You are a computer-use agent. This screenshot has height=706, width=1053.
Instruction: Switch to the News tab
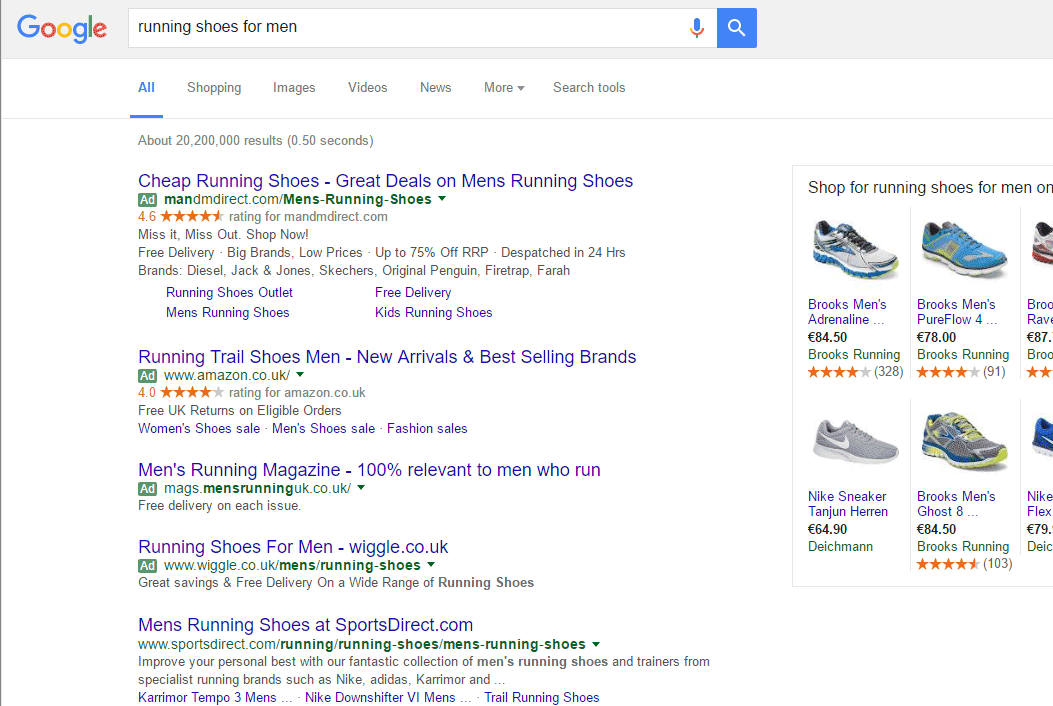[435, 87]
